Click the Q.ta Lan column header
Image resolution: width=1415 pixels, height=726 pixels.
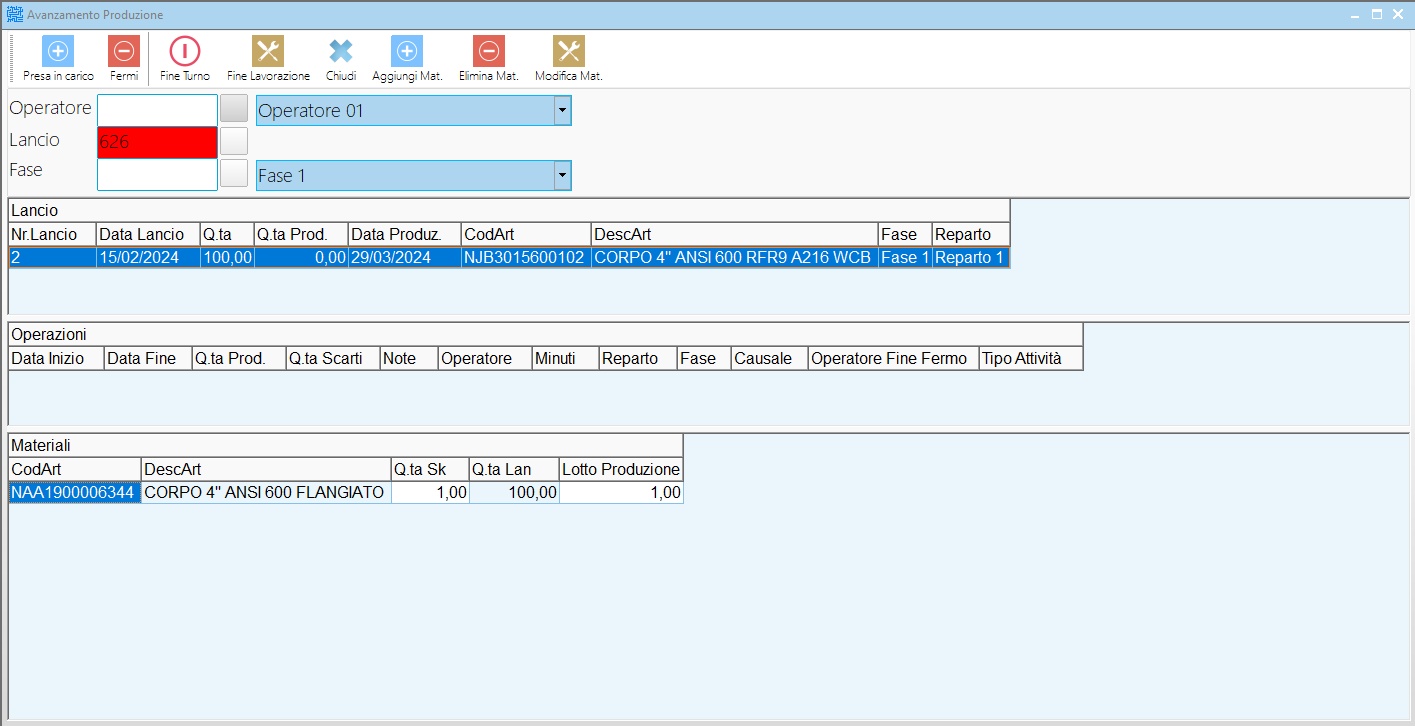click(x=514, y=469)
